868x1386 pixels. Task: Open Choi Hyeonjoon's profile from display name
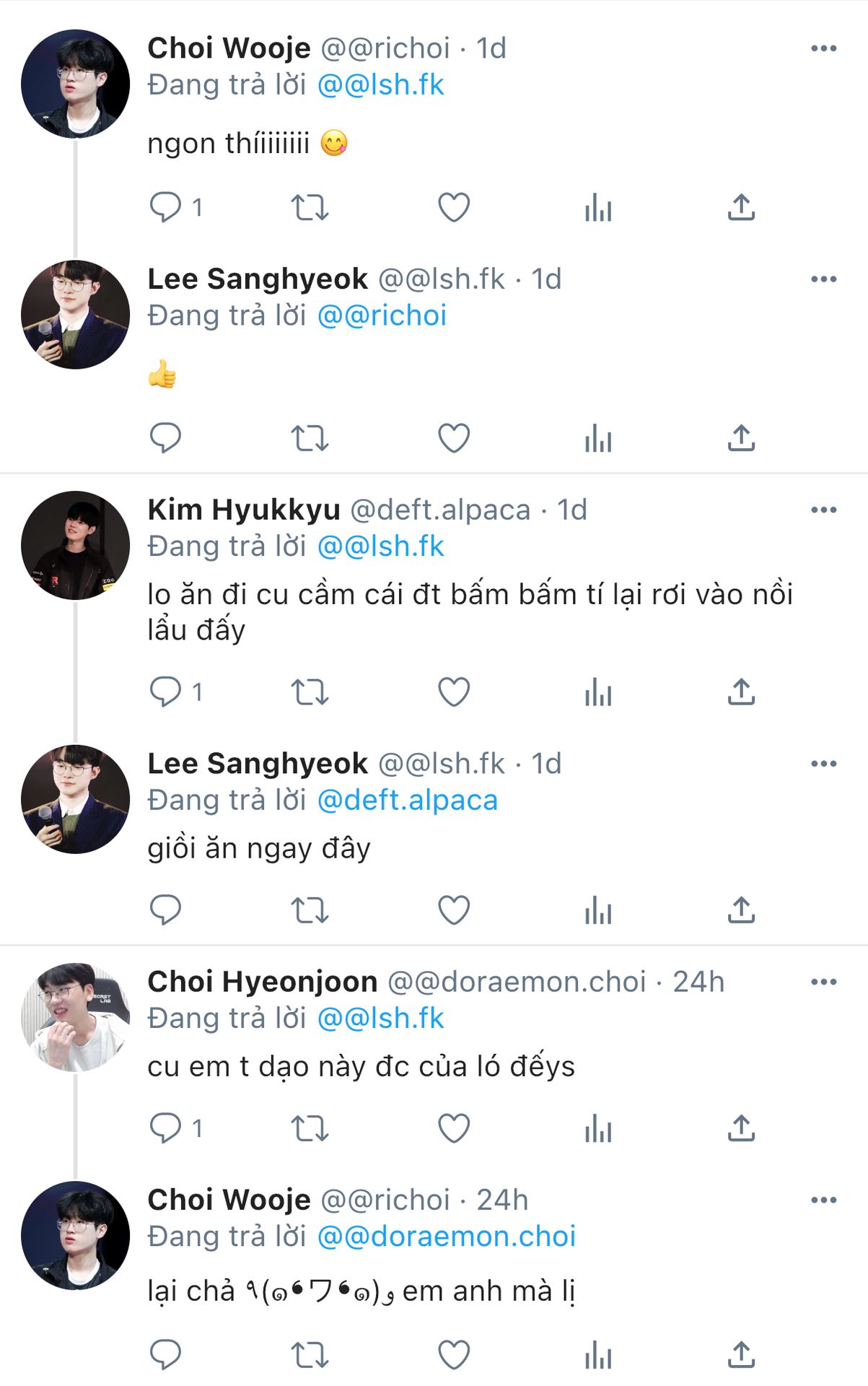coord(263,982)
